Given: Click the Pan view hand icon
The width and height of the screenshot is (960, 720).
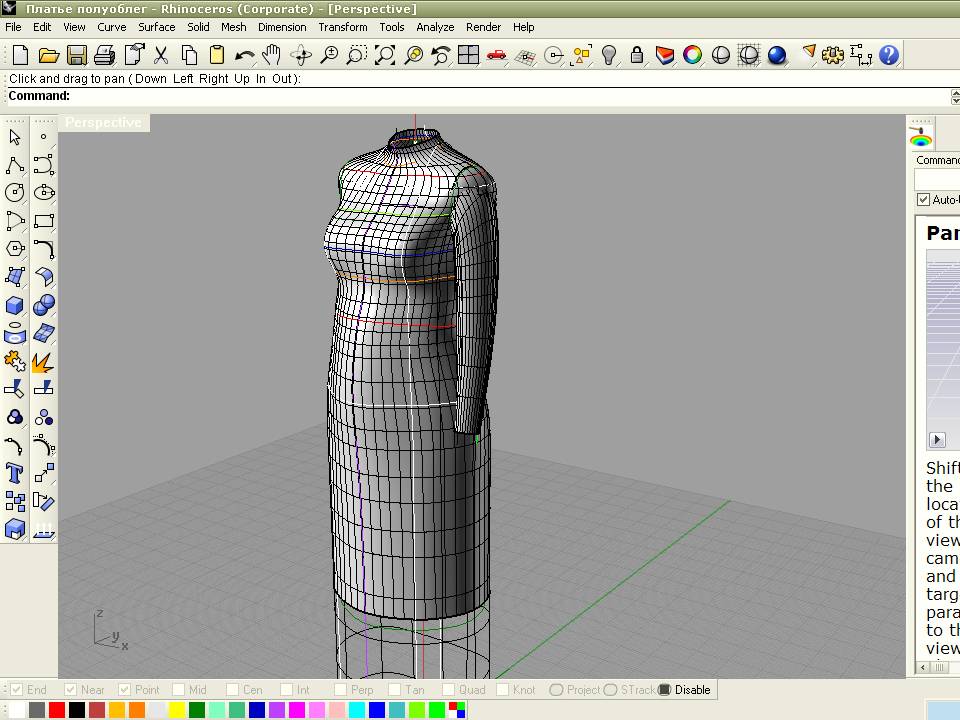Looking at the screenshot, I should [x=272, y=56].
